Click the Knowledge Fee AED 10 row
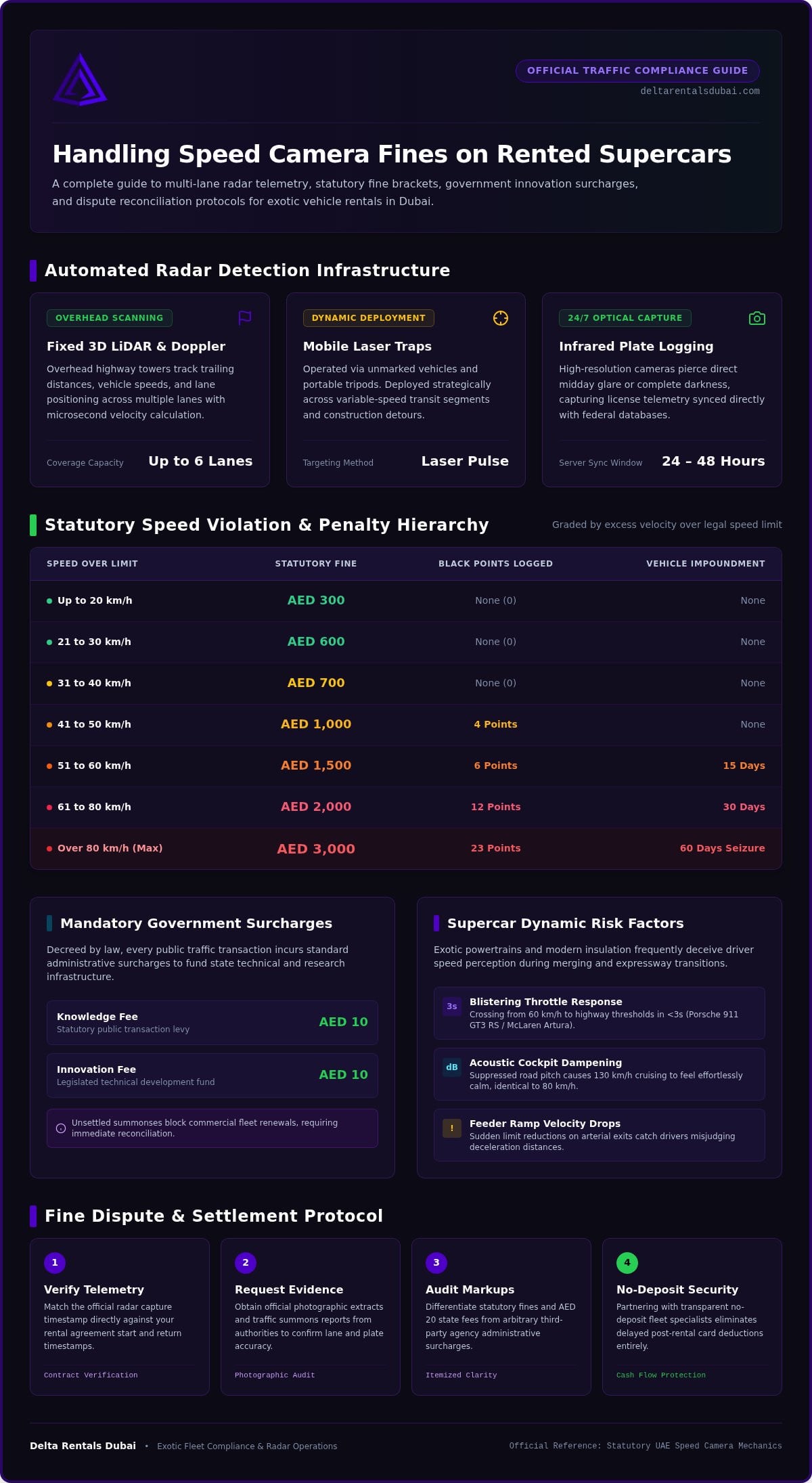Image resolution: width=812 pixels, height=1483 pixels. tap(212, 1023)
